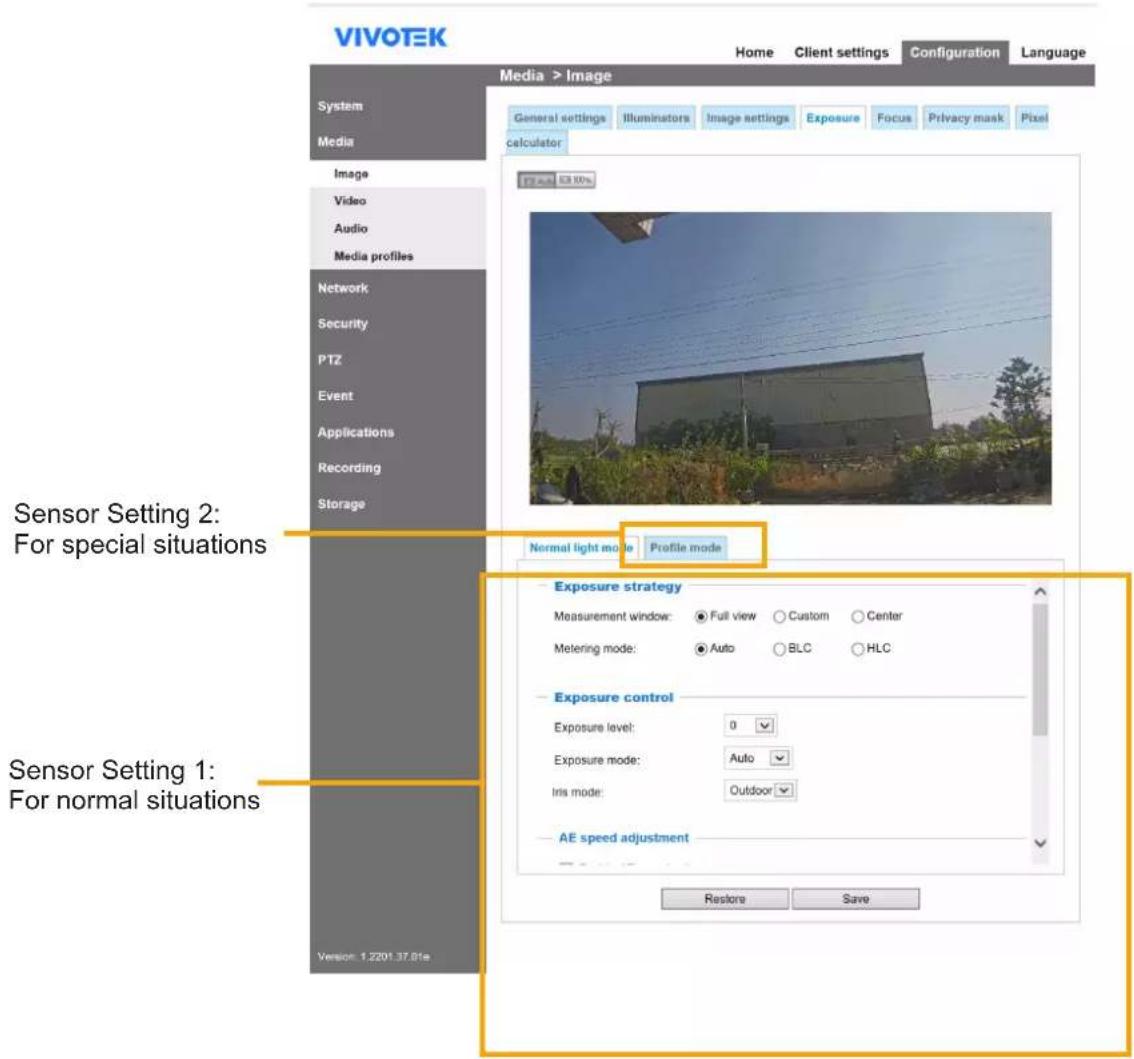Open the Illuminators tab

tap(656, 118)
